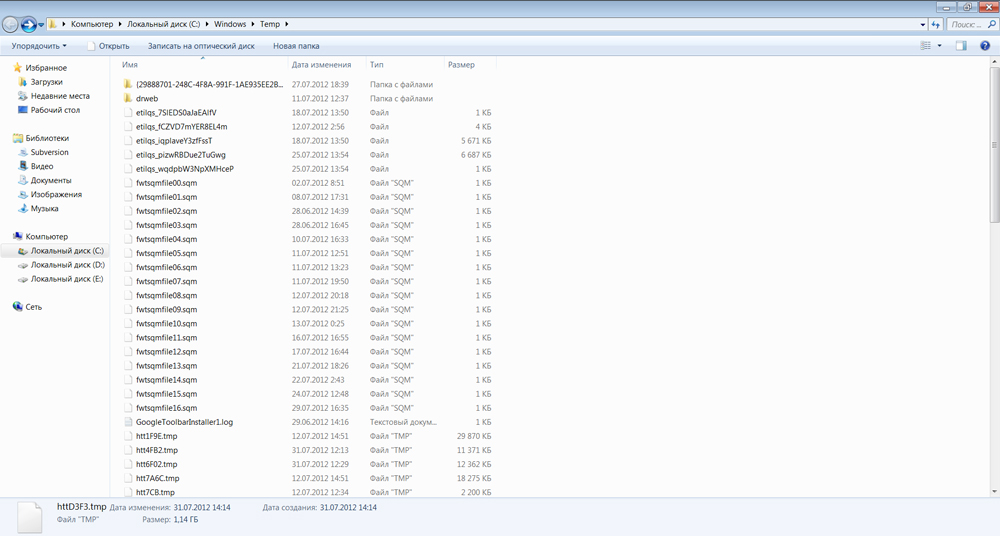
Task: Open Рабочий стол in navigation pane
Action: tap(55, 110)
